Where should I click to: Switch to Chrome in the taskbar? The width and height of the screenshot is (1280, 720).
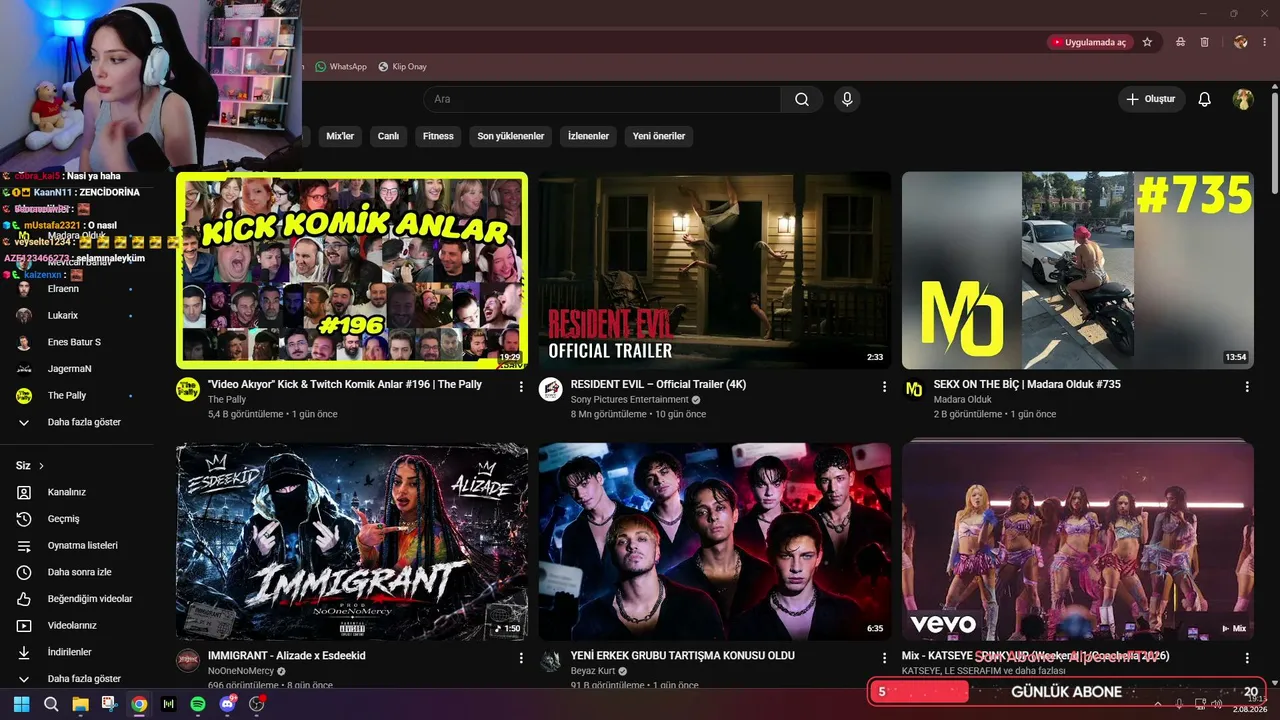tap(139, 704)
